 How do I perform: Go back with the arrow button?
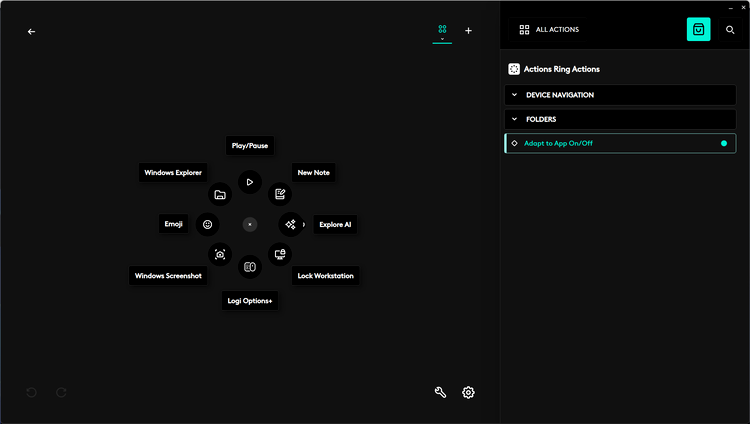click(31, 31)
